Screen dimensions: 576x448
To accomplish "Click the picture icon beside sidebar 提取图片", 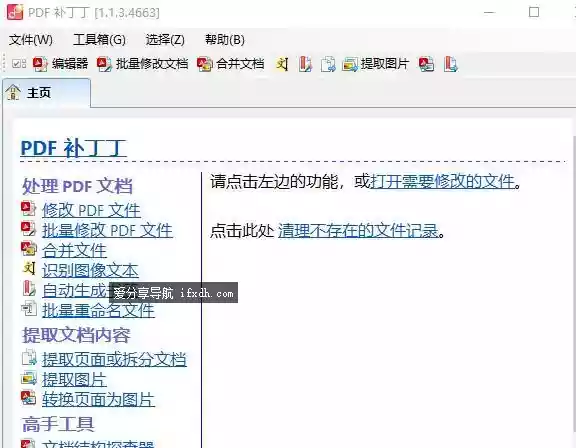I will tap(29, 378).
